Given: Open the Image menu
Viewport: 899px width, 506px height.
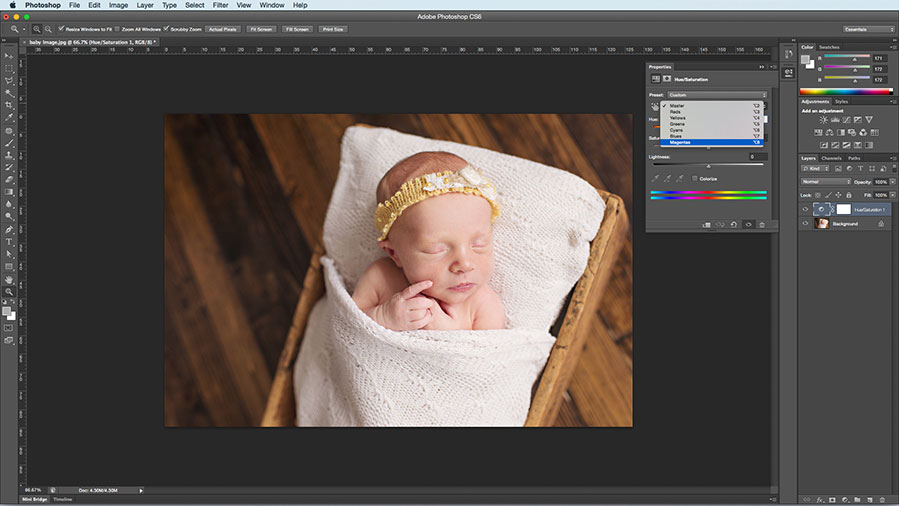Looking at the screenshot, I should (119, 5).
